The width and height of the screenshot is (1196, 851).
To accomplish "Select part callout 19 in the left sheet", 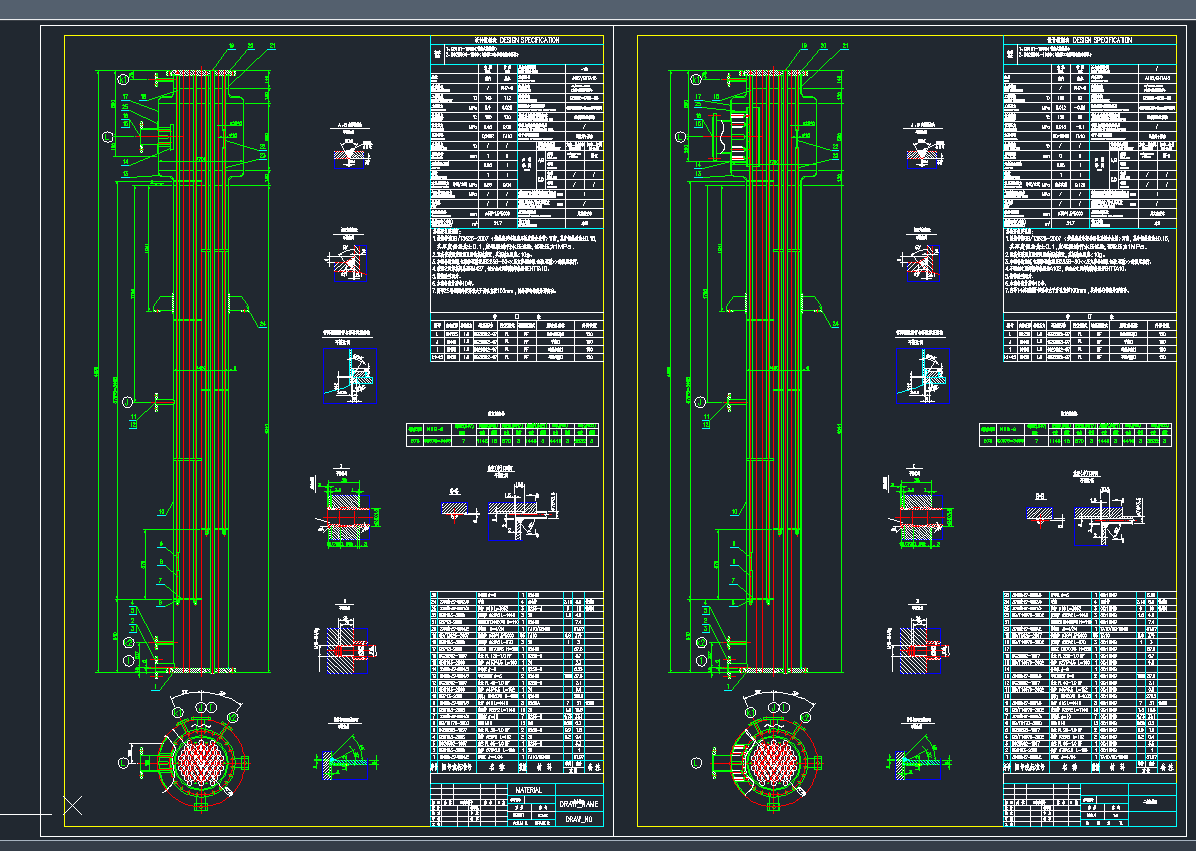I will (231, 46).
